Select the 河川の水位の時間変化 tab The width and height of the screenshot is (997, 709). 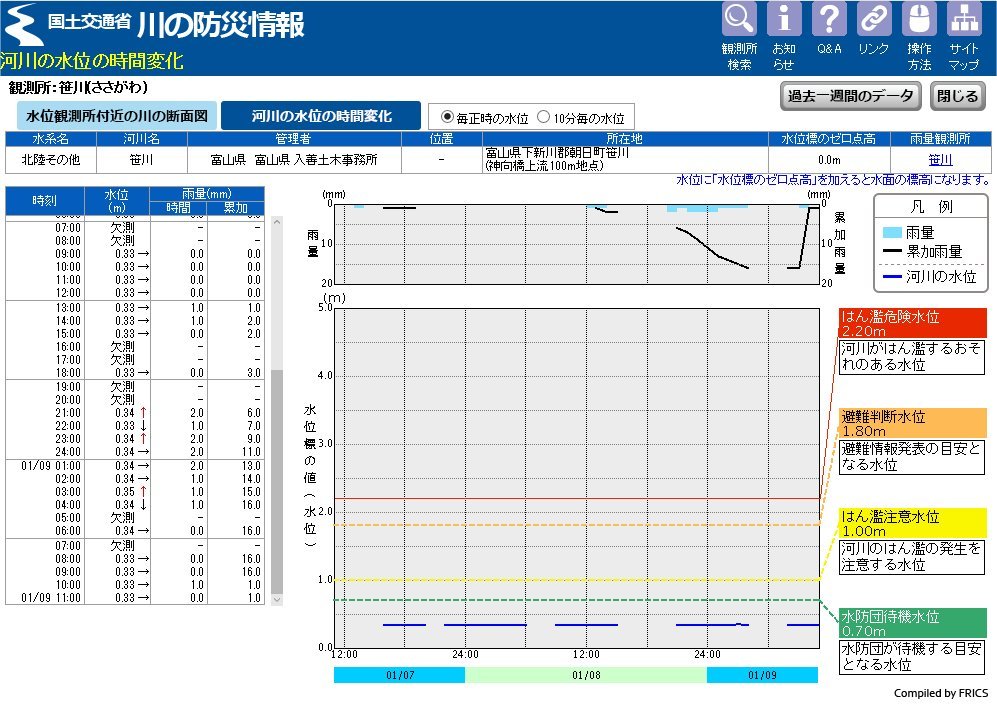point(321,116)
